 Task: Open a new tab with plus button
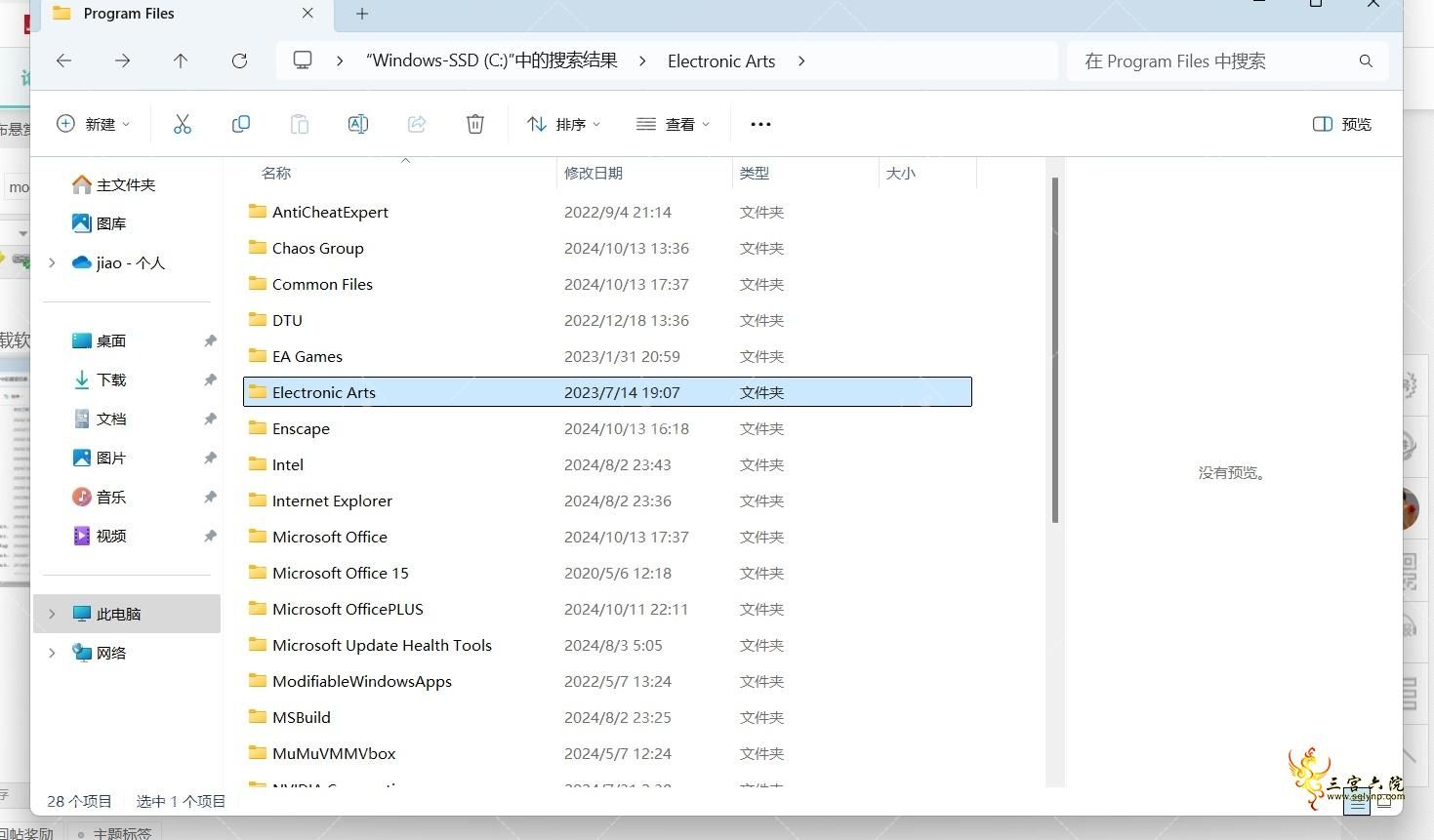point(362,14)
